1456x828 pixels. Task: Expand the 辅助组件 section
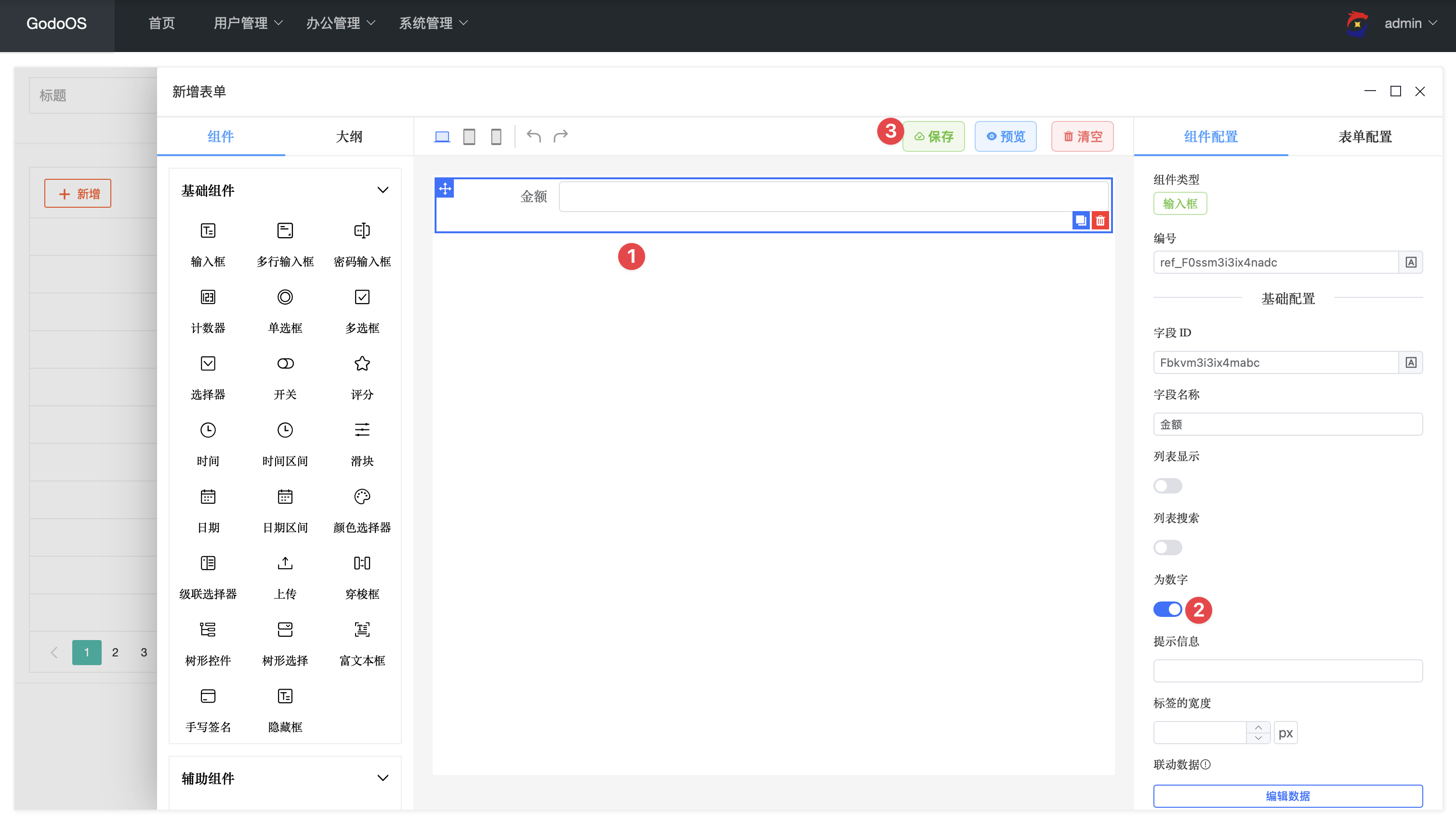[383, 777]
